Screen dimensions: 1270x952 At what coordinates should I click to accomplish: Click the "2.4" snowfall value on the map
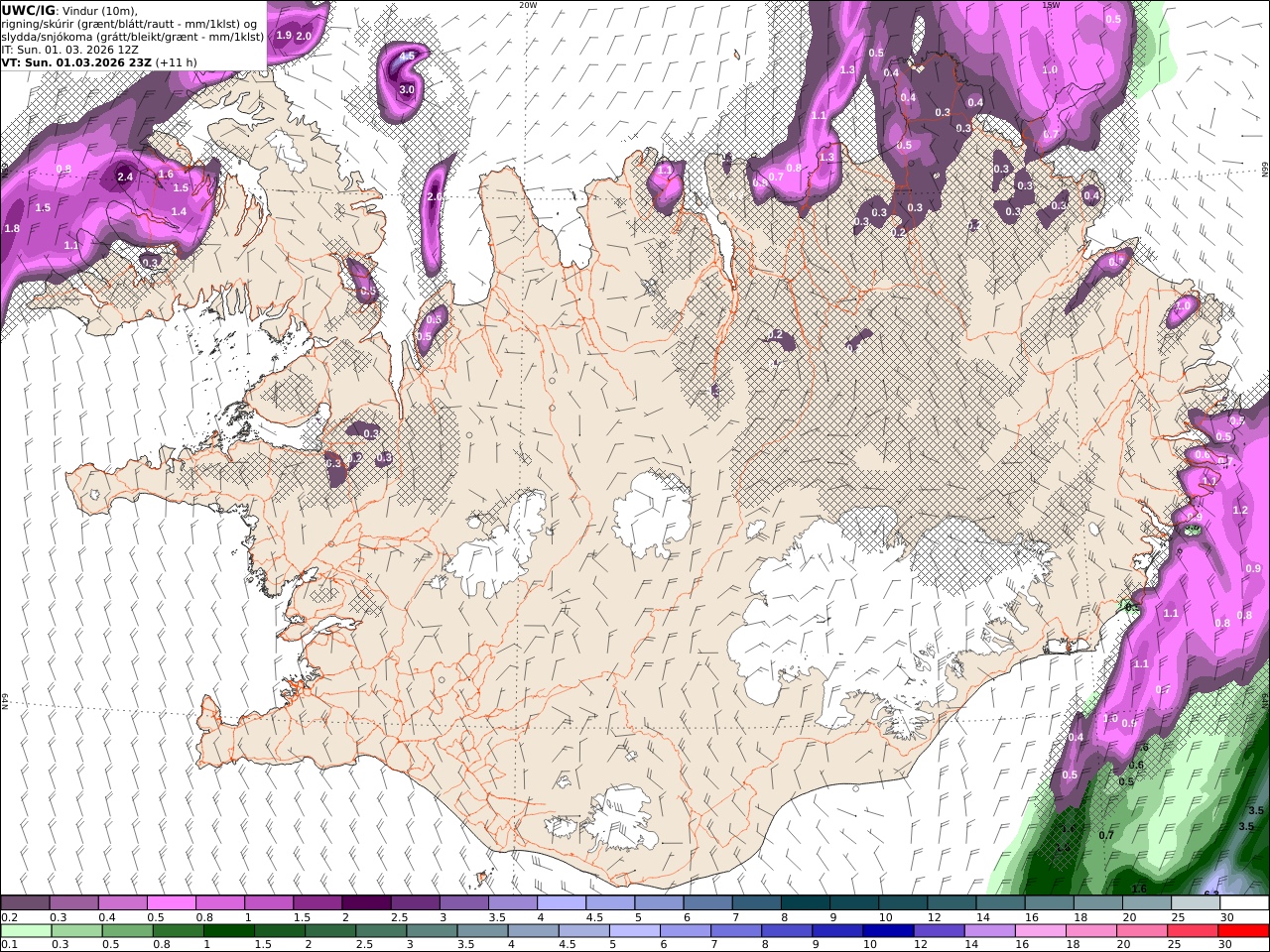pyautogui.click(x=125, y=177)
